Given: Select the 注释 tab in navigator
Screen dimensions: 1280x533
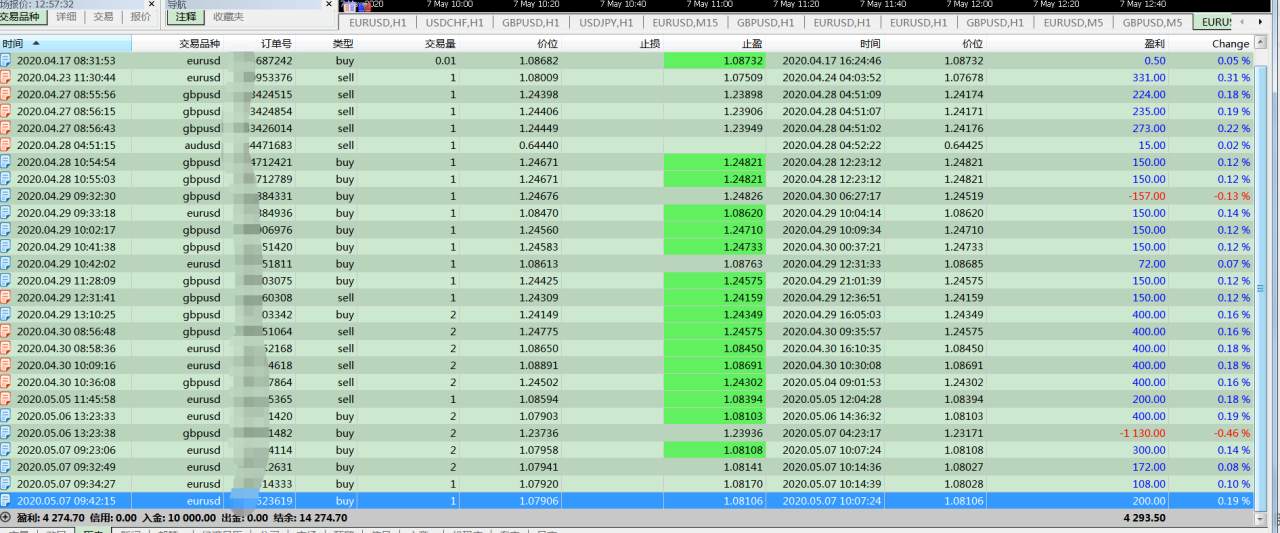Looking at the screenshot, I should pos(185,17).
